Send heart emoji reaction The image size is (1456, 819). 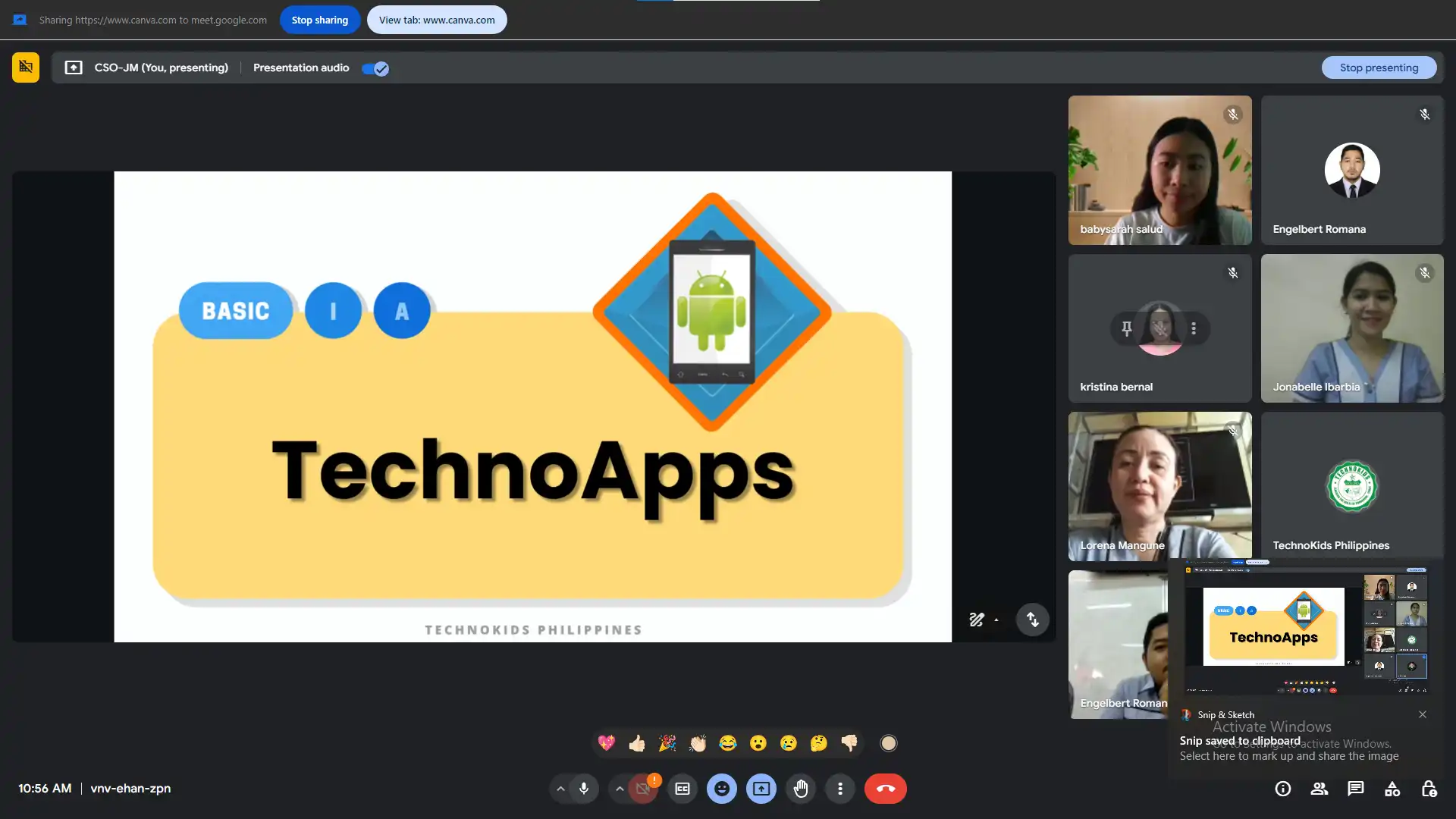[x=607, y=743]
